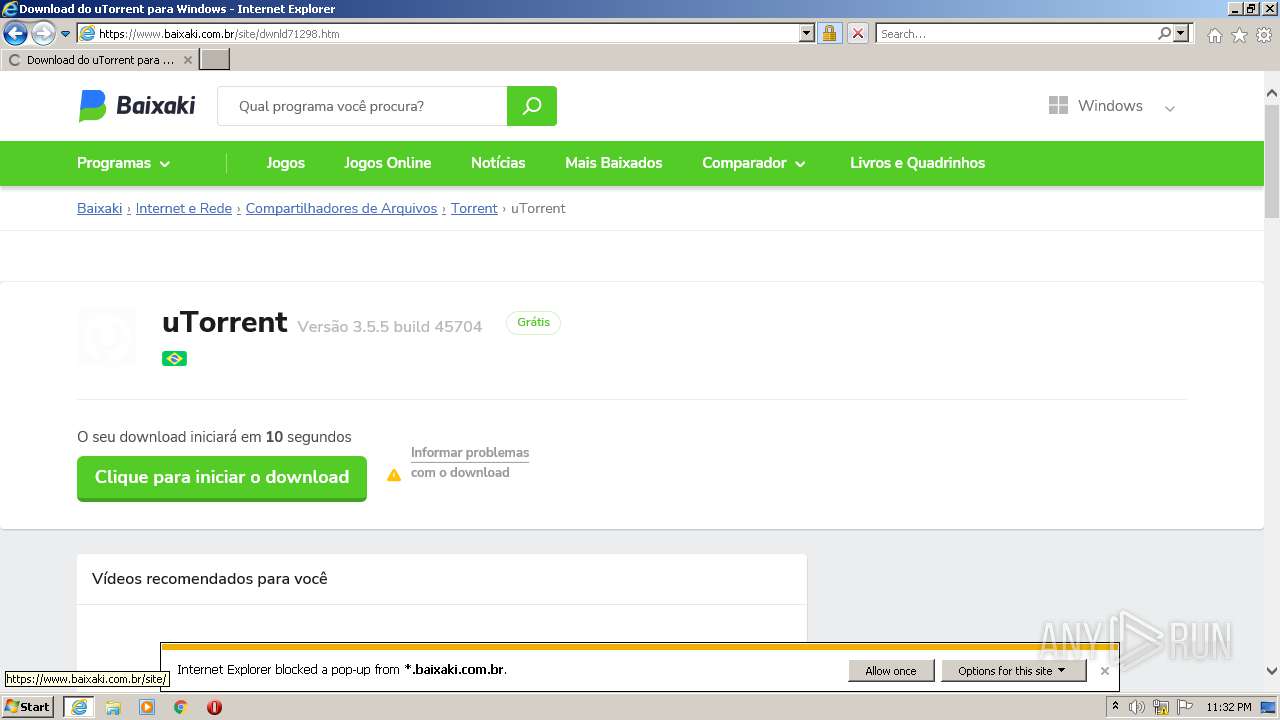Click the Brazil flag language icon

[174, 358]
